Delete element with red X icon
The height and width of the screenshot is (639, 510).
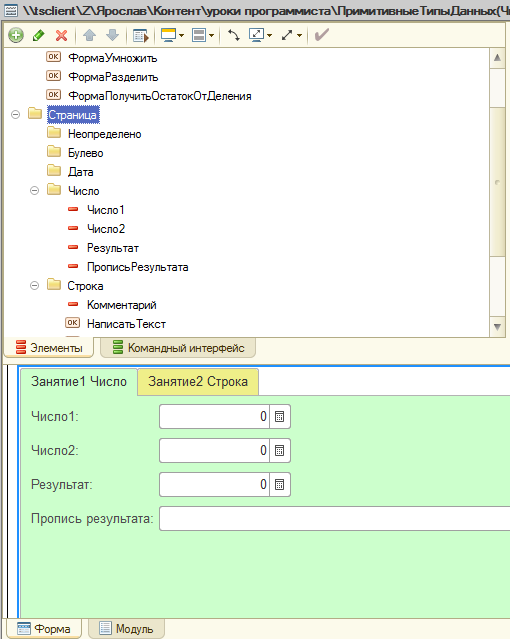tap(62, 35)
